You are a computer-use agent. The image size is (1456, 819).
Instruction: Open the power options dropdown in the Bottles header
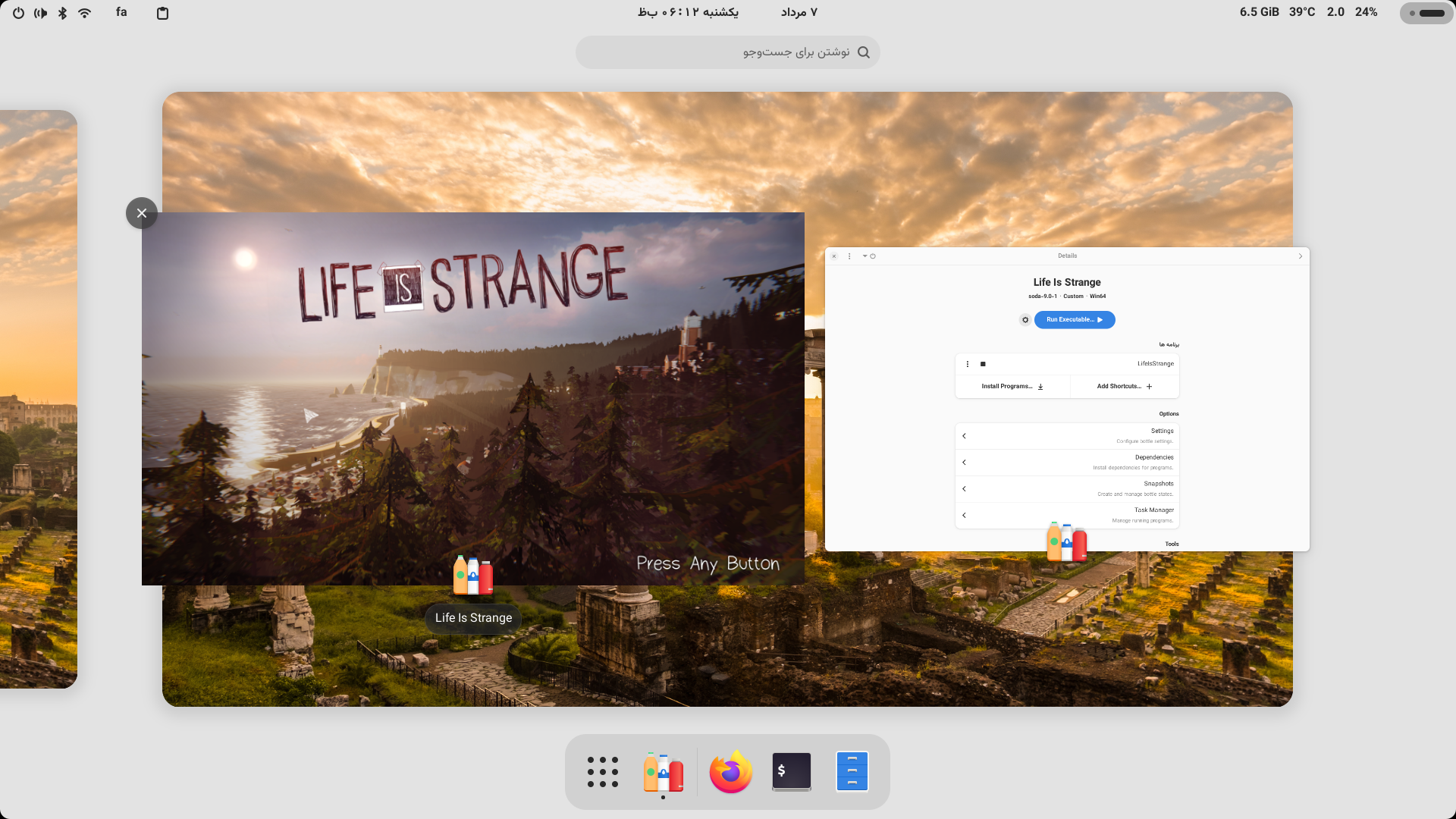(x=869, y=256)
